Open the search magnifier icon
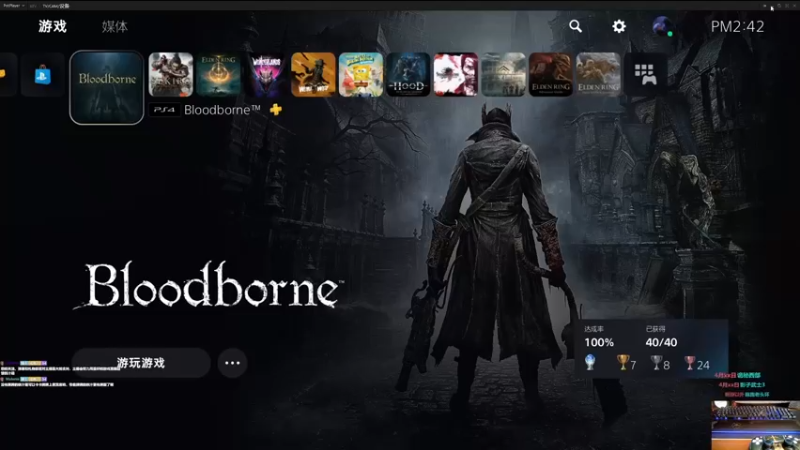The width and height of the screenshot is (800, 450). [576, 26]
